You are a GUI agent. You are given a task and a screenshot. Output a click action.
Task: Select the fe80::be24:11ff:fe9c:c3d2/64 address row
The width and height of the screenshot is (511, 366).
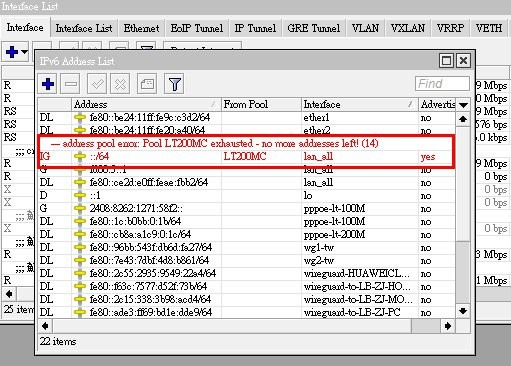(246, 118)
